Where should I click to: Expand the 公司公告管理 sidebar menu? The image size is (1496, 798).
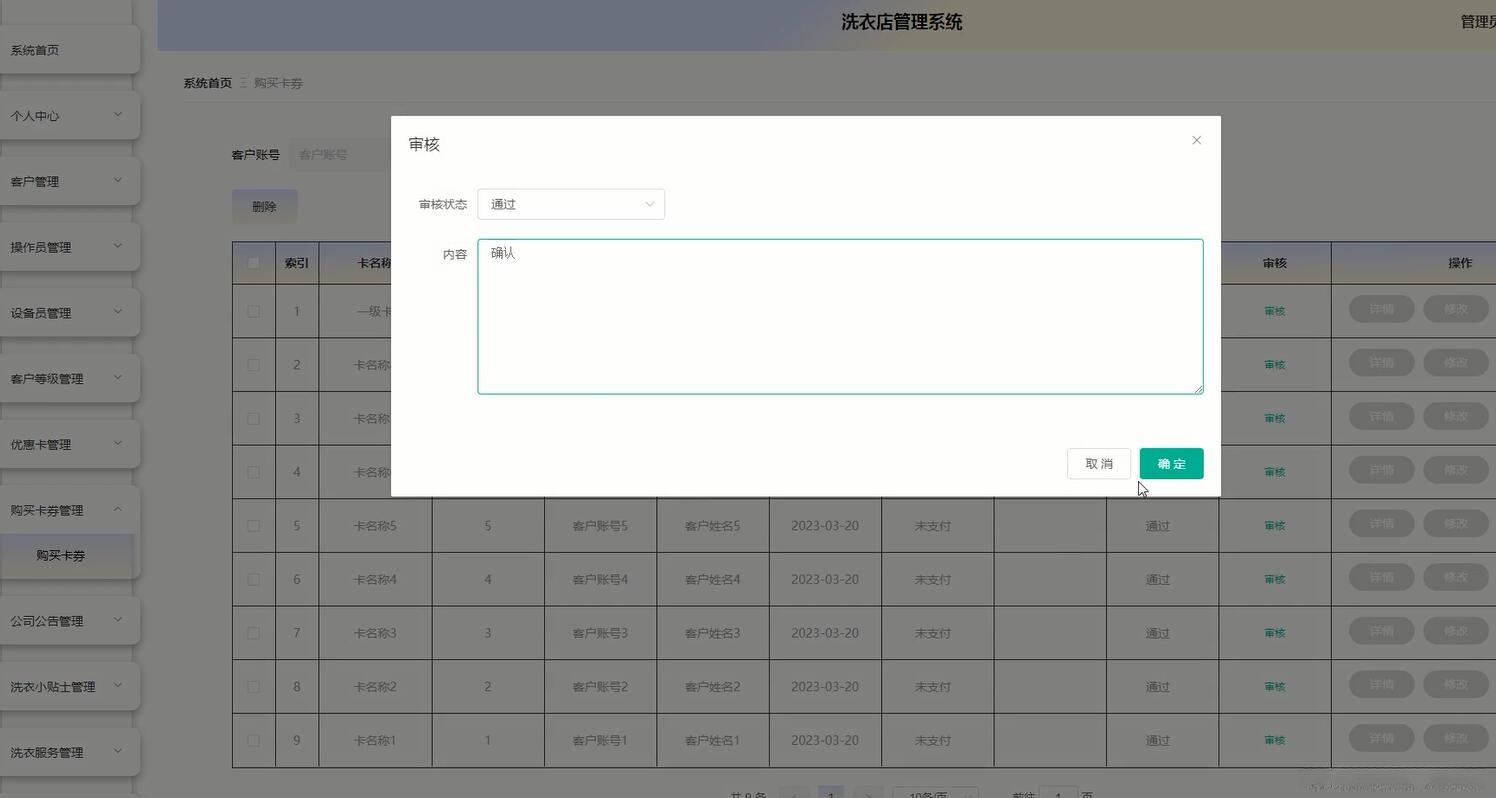(63, 621)
